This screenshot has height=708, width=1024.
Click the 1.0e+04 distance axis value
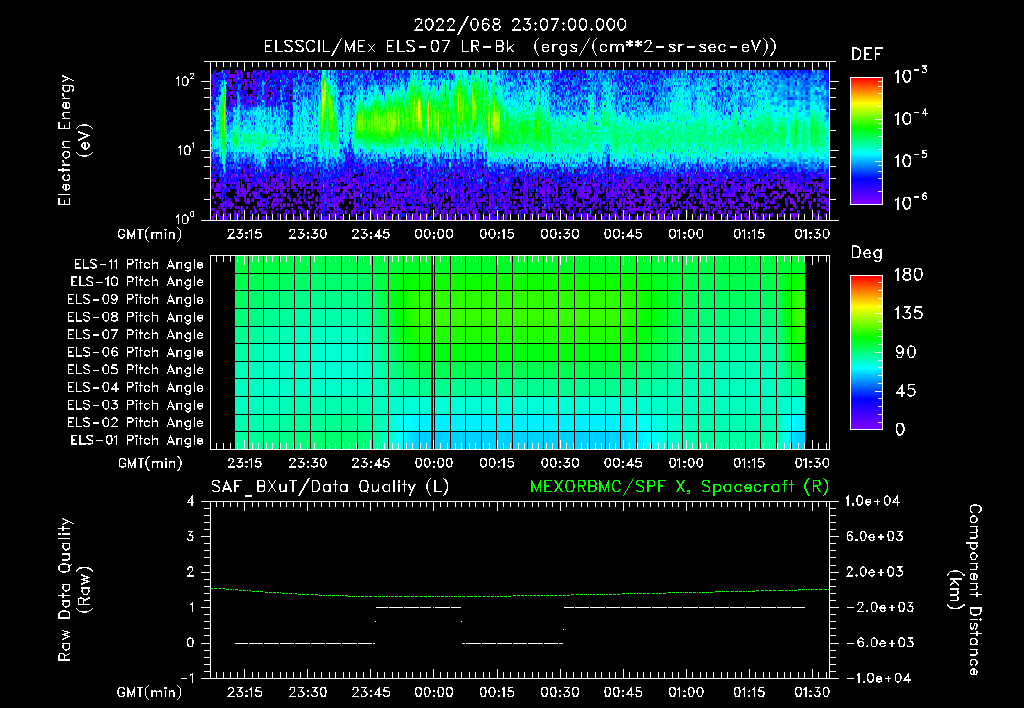tap(873, 501)
